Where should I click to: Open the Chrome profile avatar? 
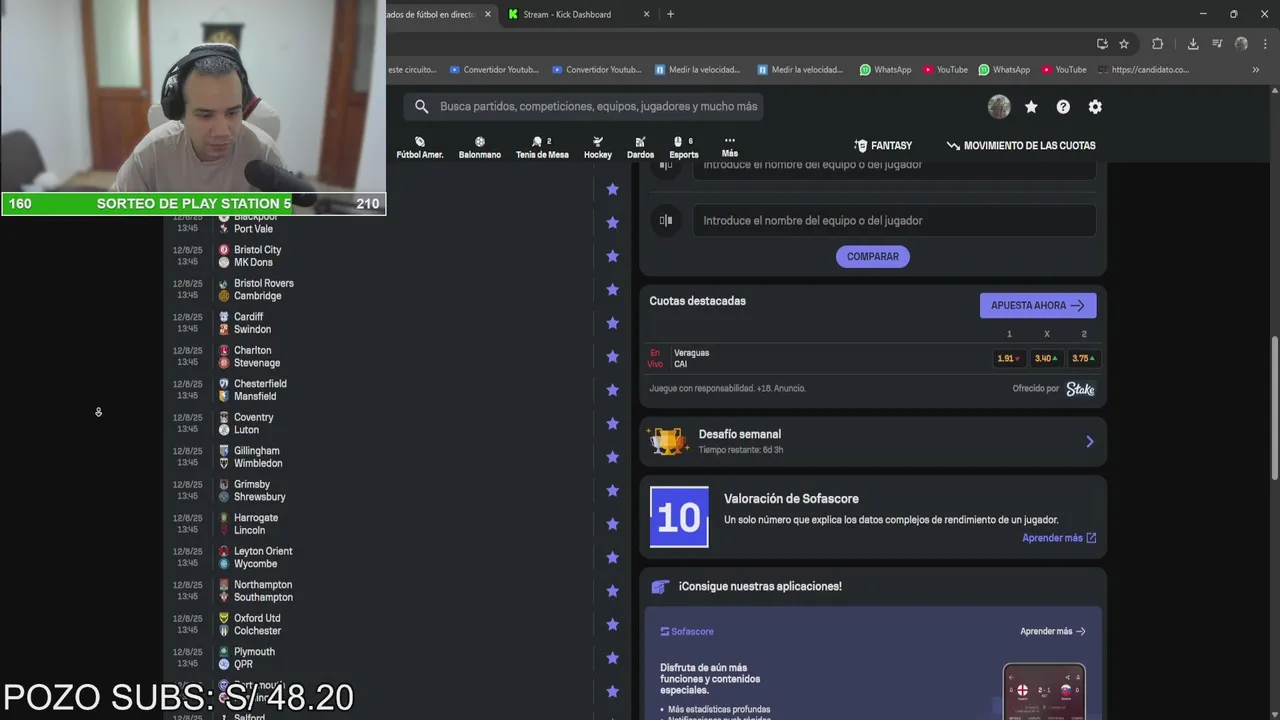(x=1241, y=44)
